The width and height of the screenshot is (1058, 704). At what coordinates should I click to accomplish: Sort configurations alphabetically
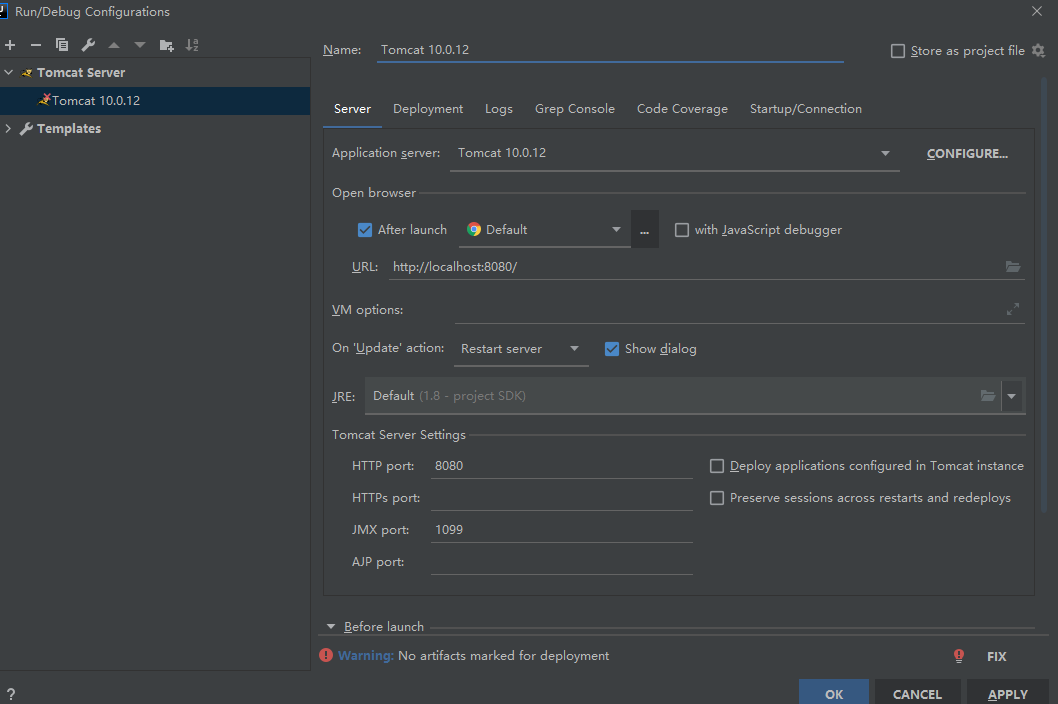pos(192,45)
